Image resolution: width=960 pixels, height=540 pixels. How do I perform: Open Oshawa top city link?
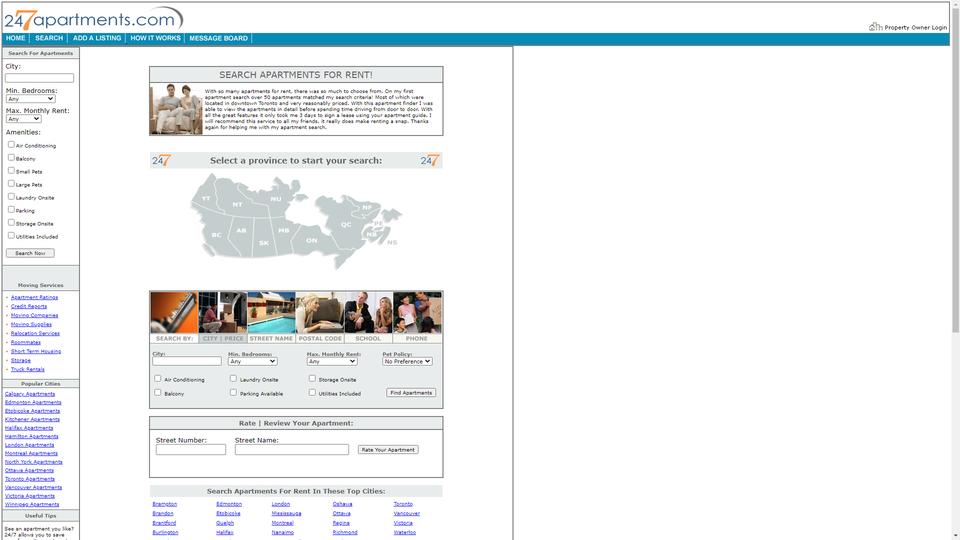pyautogui.click(x=342, y=504)
